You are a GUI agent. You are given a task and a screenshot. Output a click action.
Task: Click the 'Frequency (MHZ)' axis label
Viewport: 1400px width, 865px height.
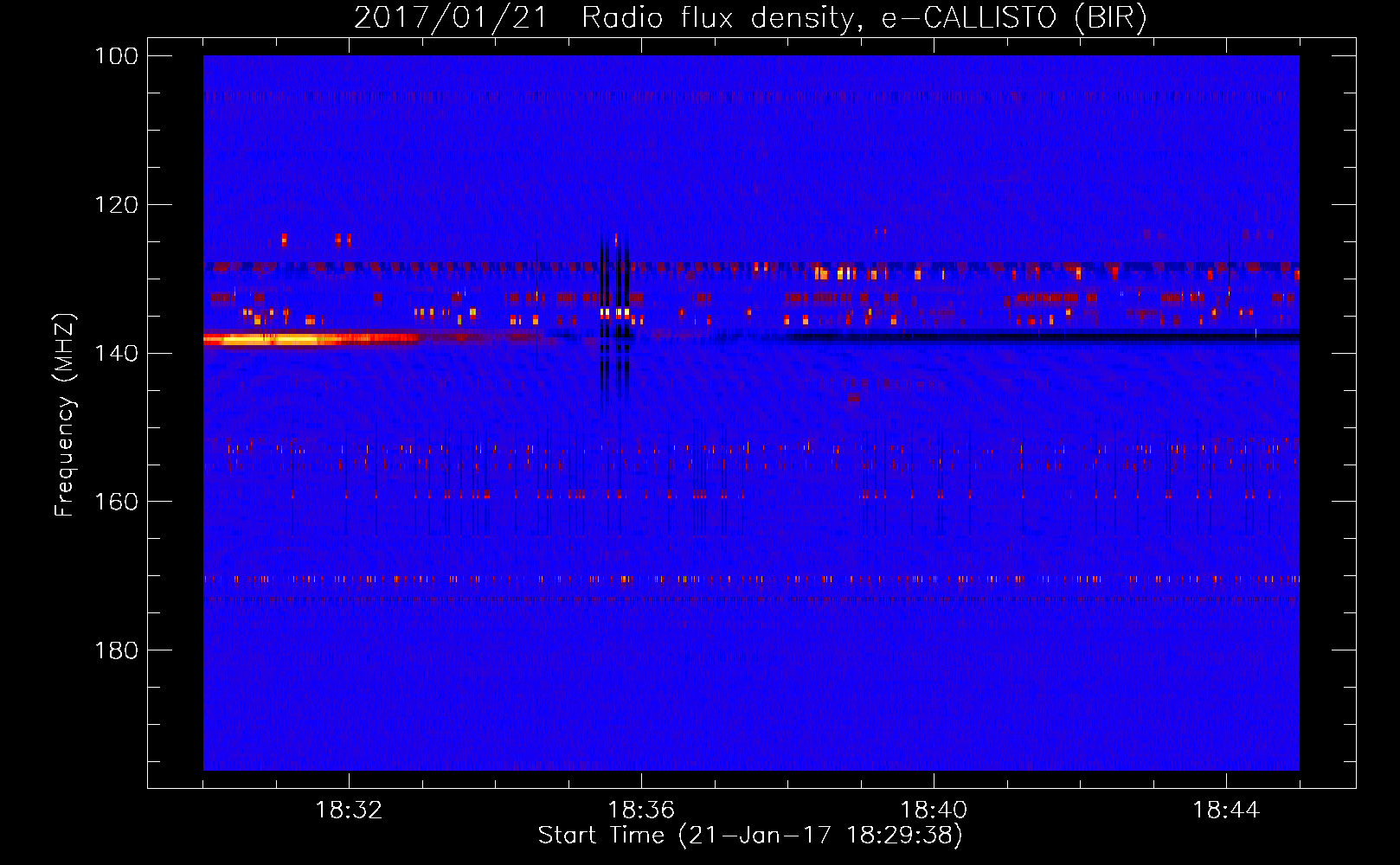point(65,414)
